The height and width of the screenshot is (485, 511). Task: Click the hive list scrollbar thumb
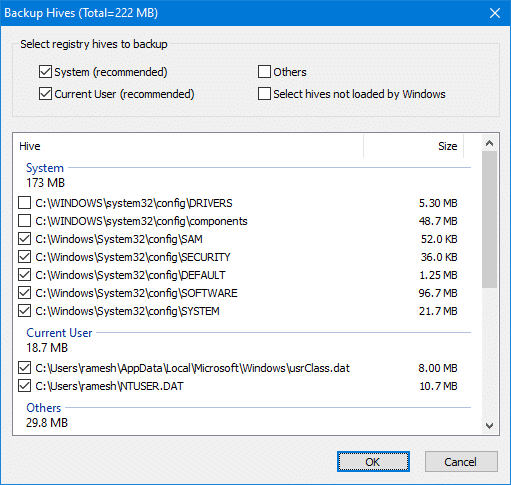[489, 219]
